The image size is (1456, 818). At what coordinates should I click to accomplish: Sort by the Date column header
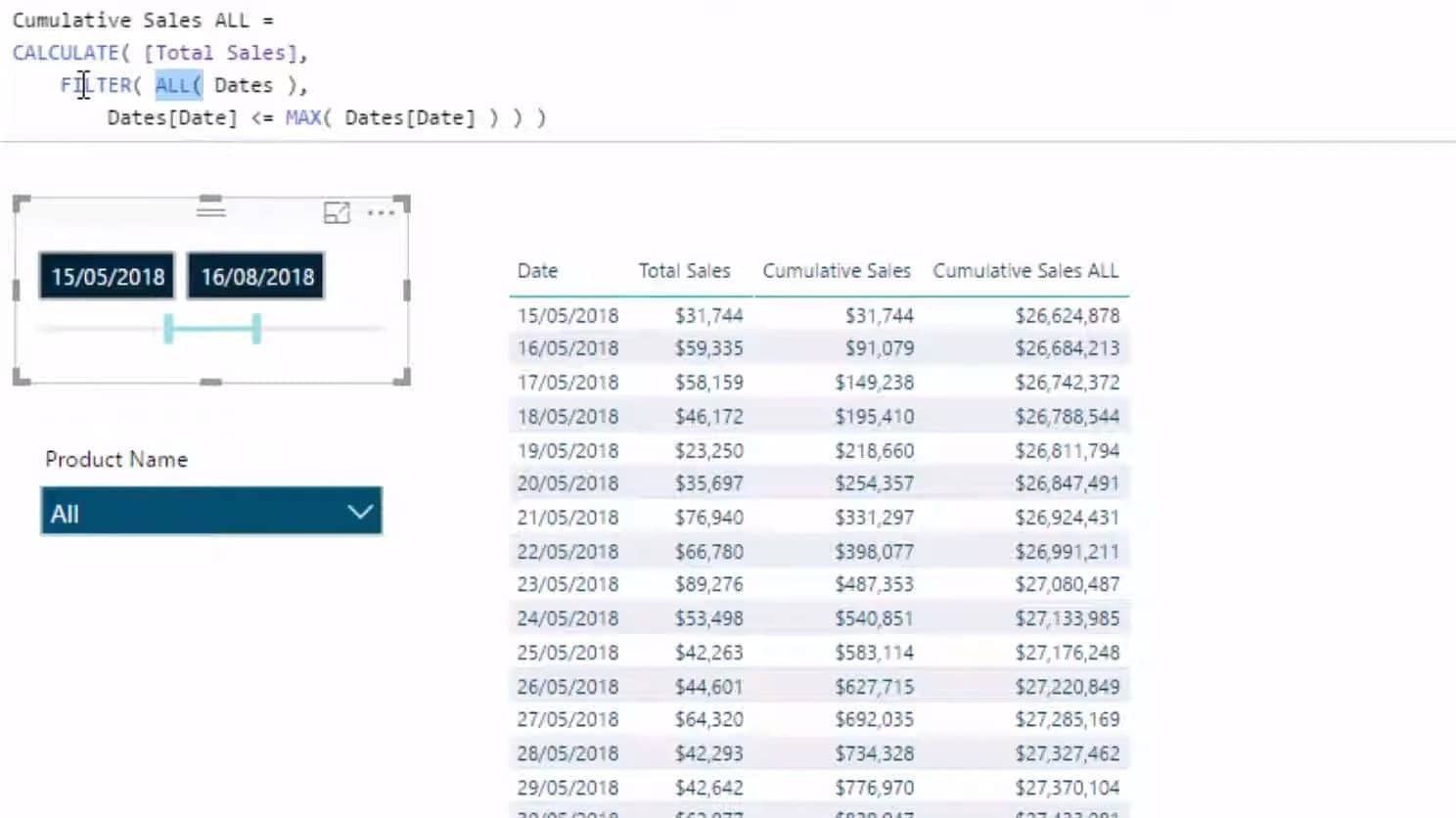(537, 271)
